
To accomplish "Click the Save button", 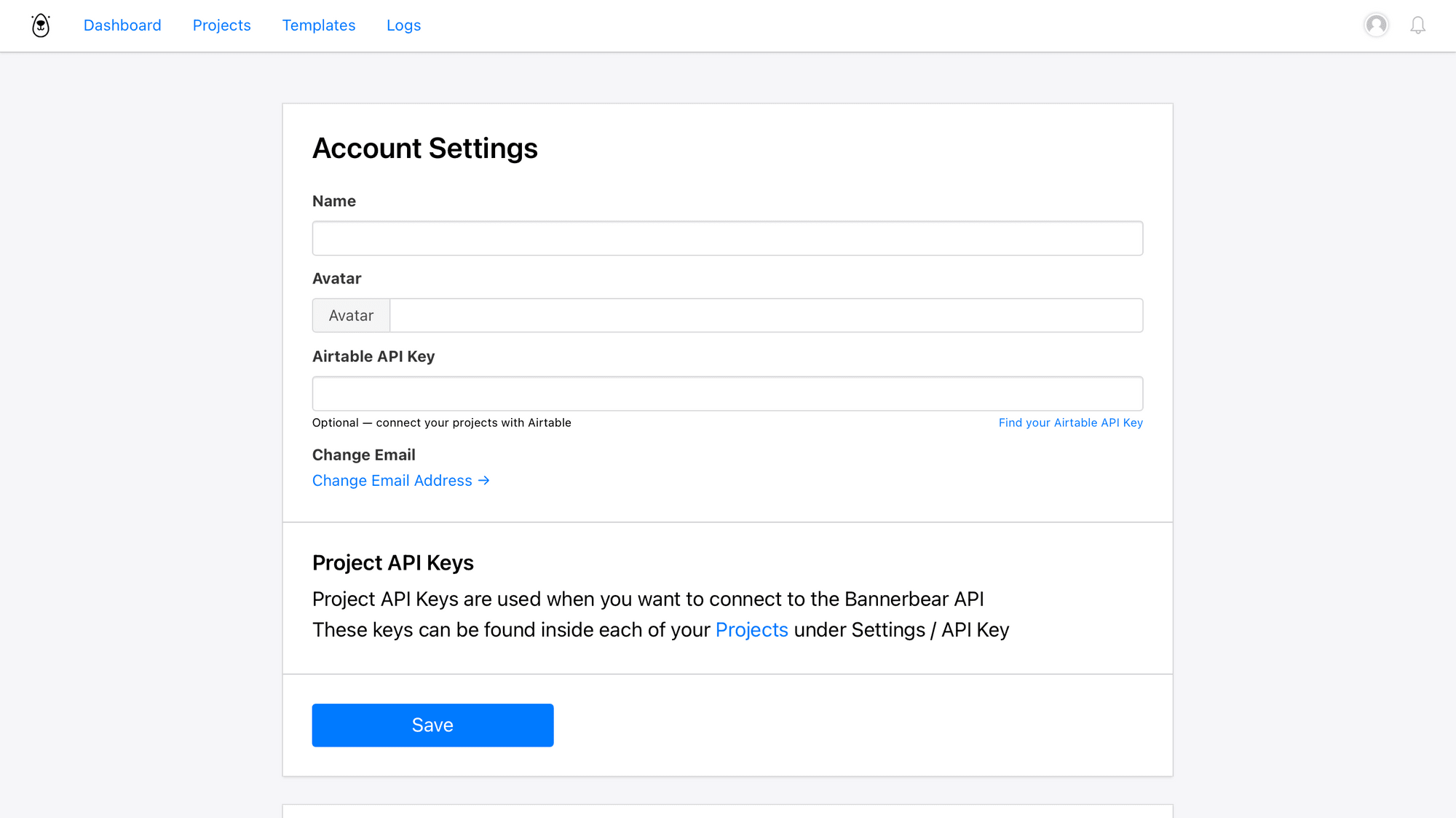I will click(x=433, y=725).
